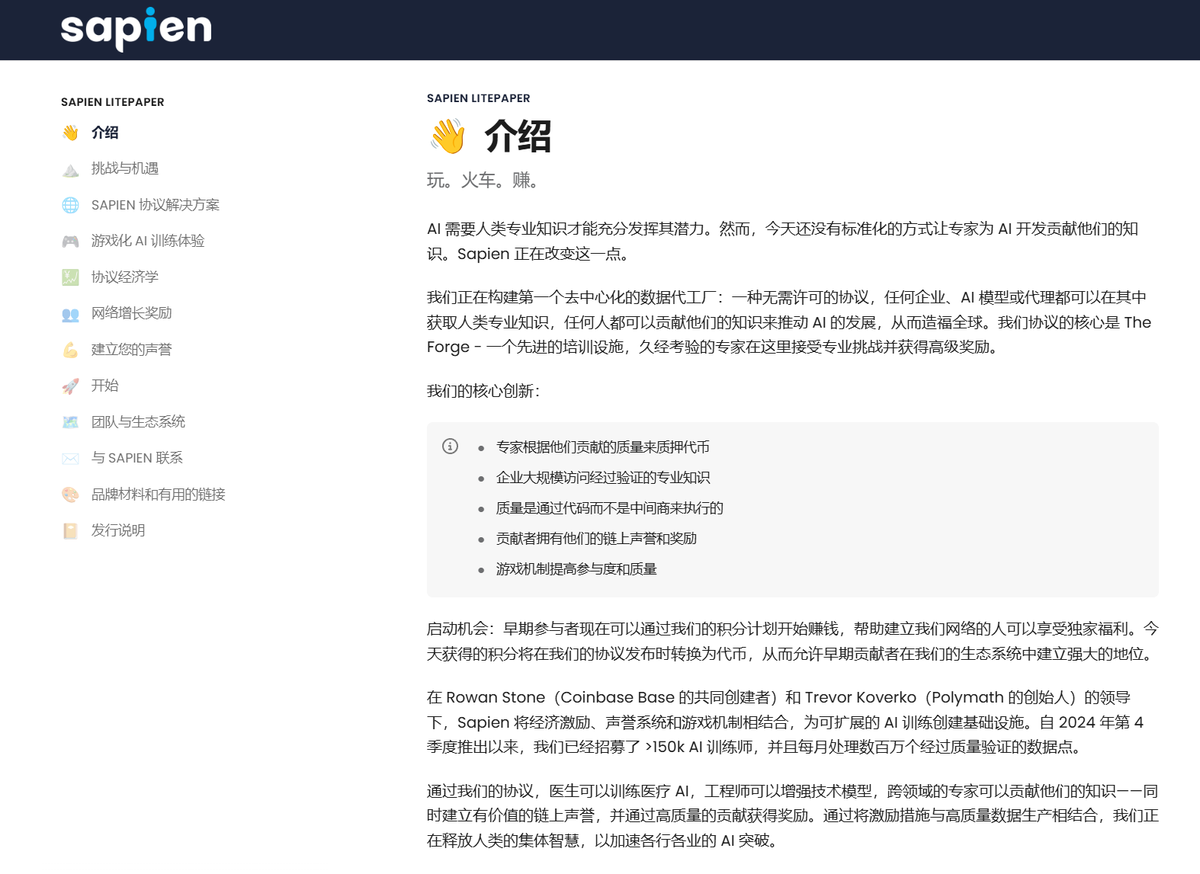Viewport: 1200px width, 874px height.
Task: Click the chart icon beside 协议经济学
Action: point(70,277)
